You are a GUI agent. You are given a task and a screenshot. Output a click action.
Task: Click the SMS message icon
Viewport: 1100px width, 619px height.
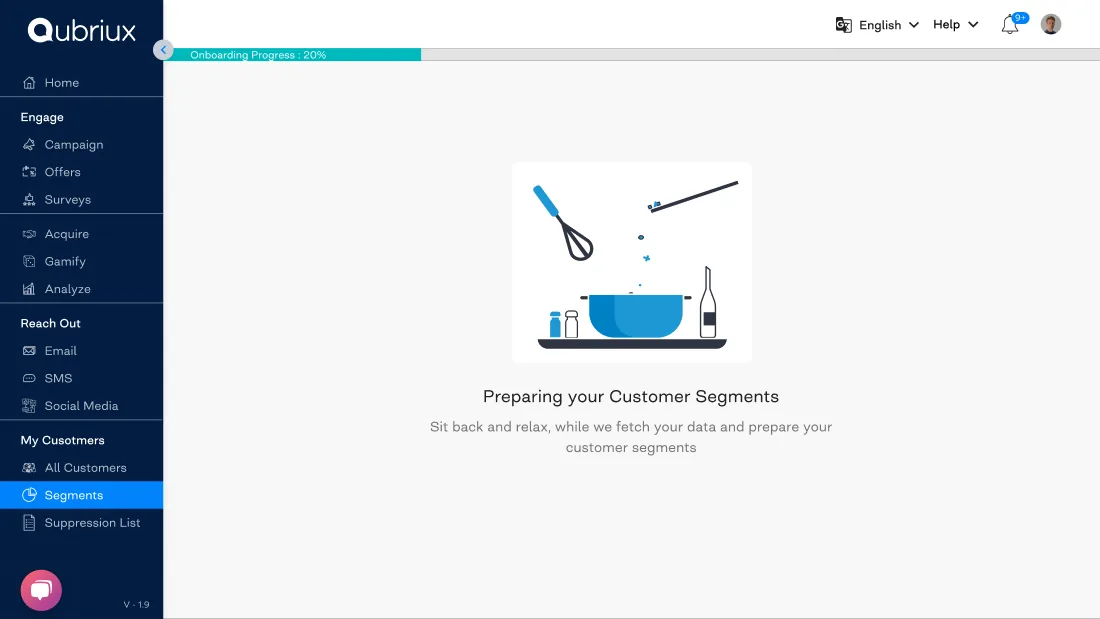click(x=29, y=378)
